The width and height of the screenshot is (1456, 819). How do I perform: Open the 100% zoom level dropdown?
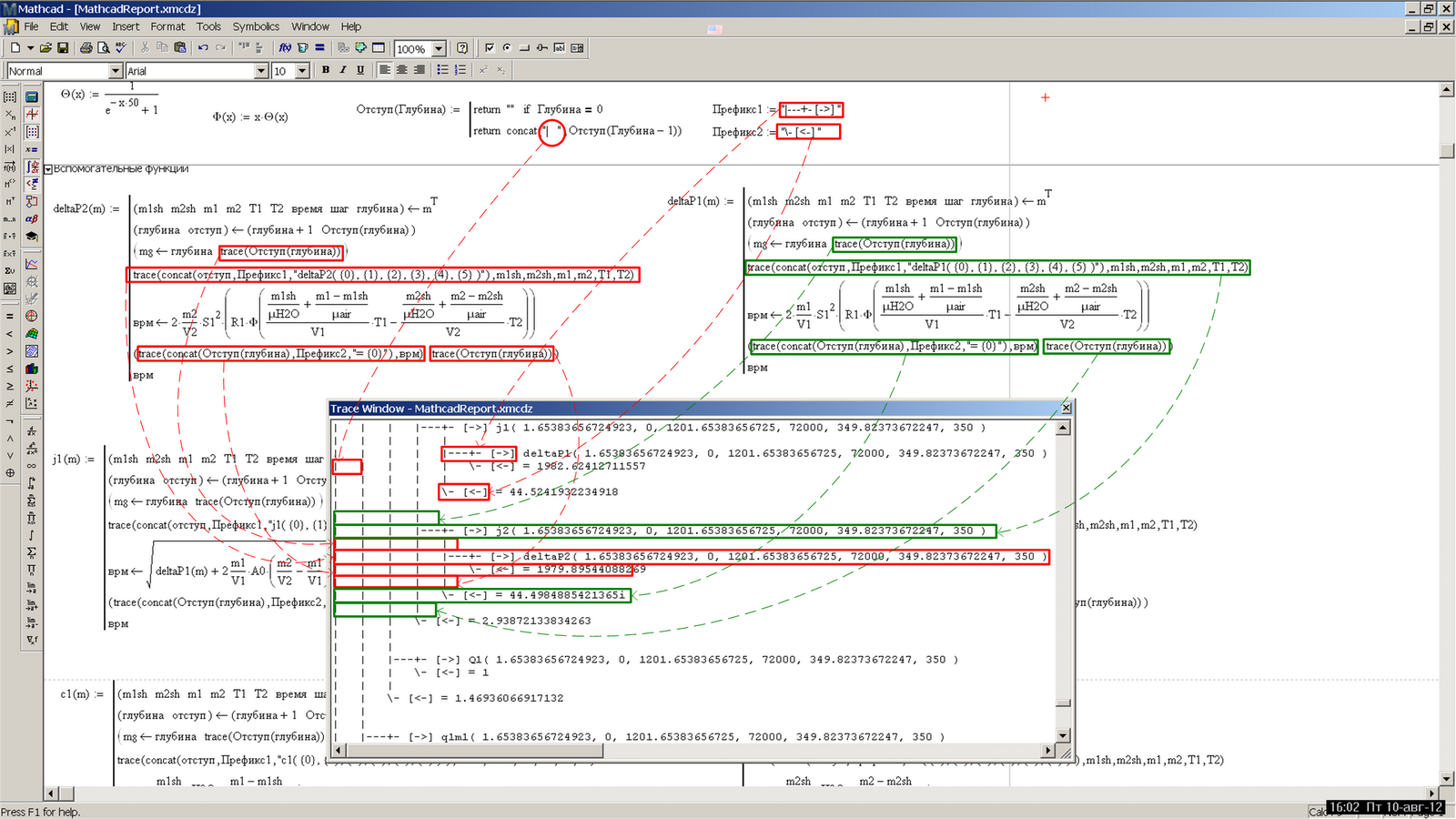click(x=439, y=48)
